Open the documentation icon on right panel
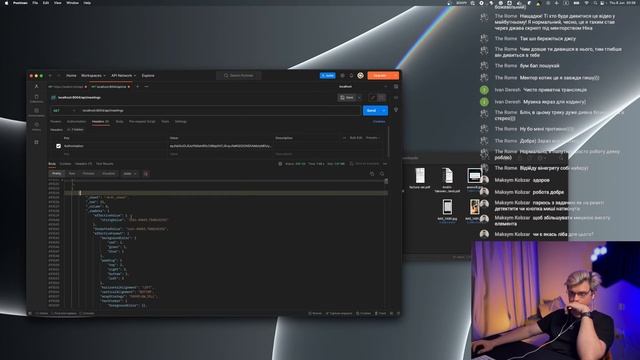The height and width of the screenshot is (360, 640). click(396, 98)
